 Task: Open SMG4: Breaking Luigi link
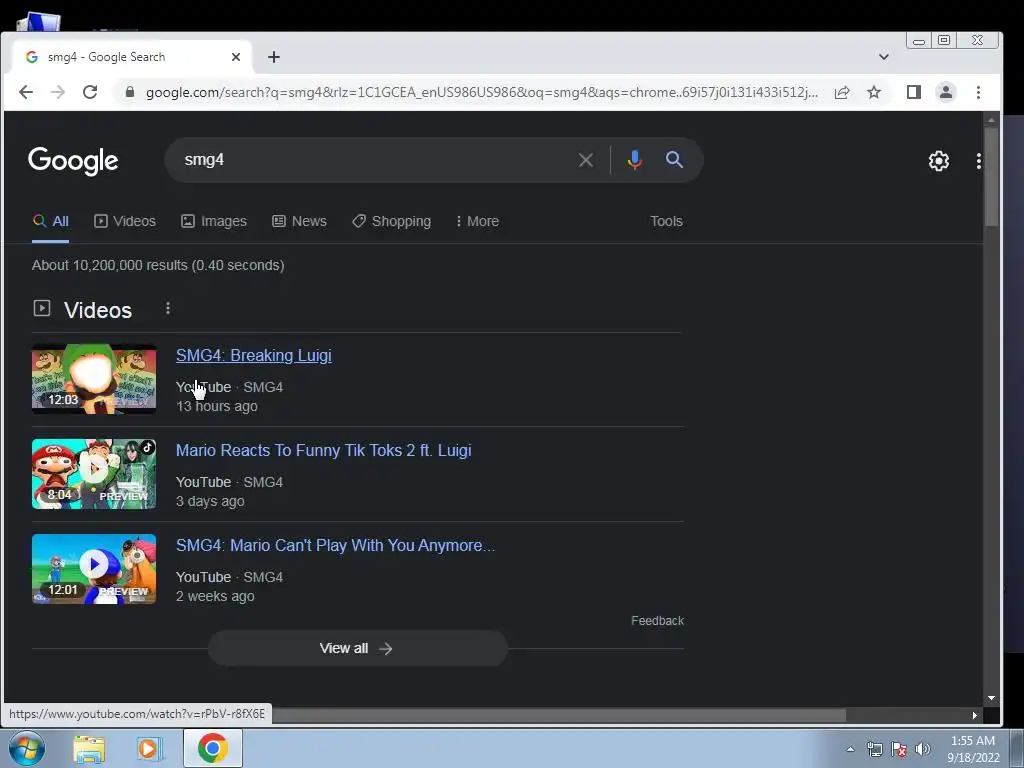click(x=253, y=355)
